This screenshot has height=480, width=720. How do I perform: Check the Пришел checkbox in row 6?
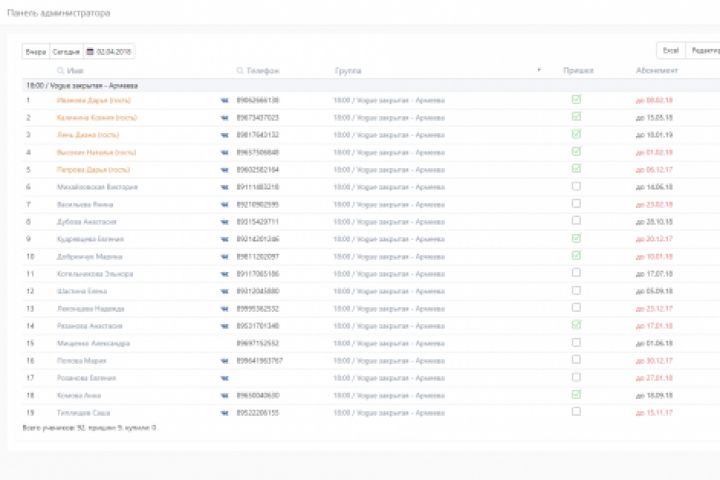click(x=576, y=186)
